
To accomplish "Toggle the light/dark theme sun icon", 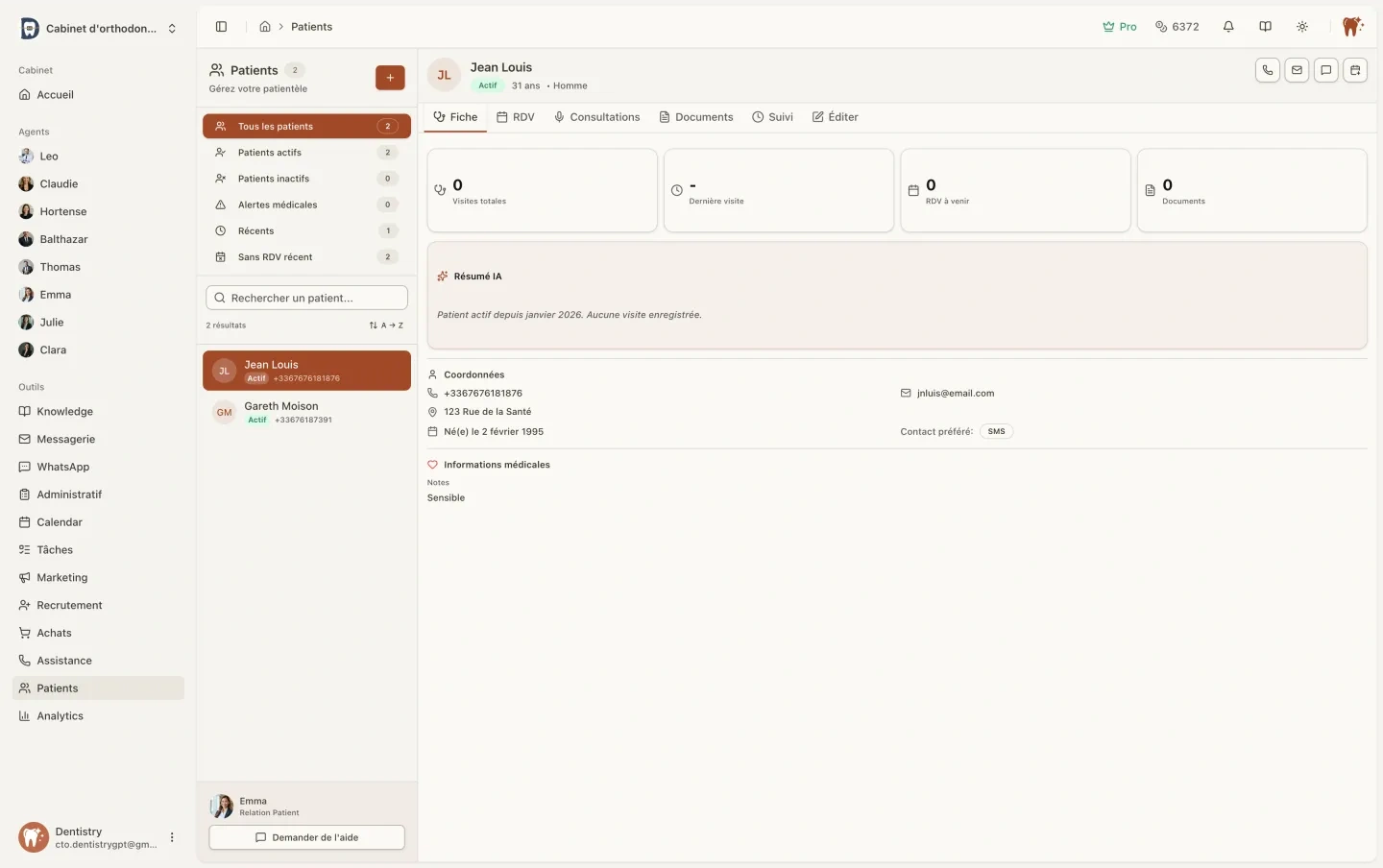I will [1302, 27].
